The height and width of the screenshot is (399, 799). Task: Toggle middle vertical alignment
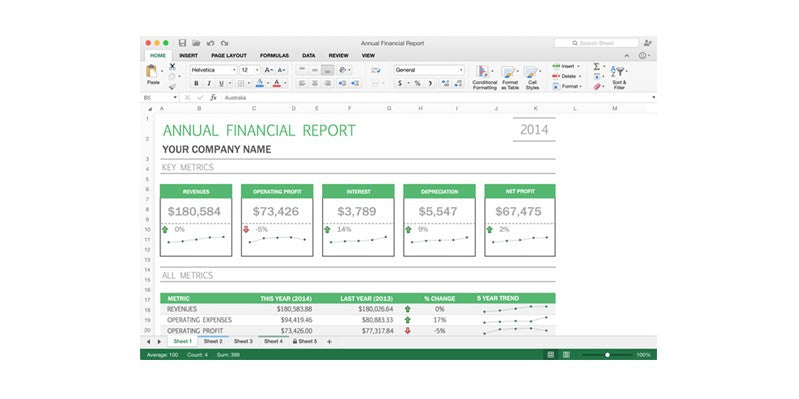[x=315, y=70]
